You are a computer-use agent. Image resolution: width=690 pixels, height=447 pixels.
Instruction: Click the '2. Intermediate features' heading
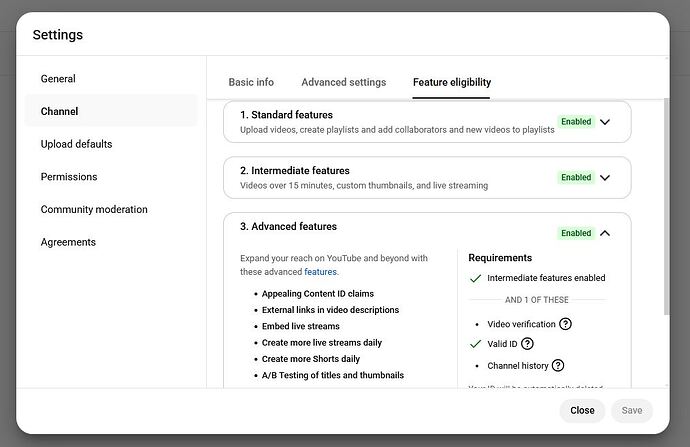[295, 171]
